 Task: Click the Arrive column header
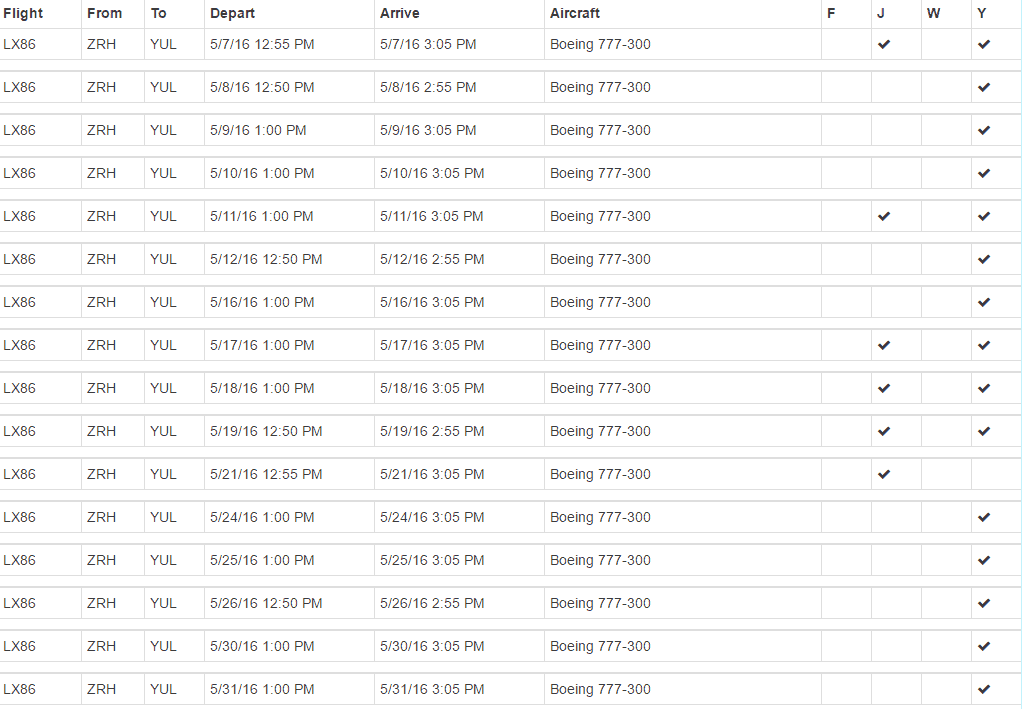pos(400,13)
